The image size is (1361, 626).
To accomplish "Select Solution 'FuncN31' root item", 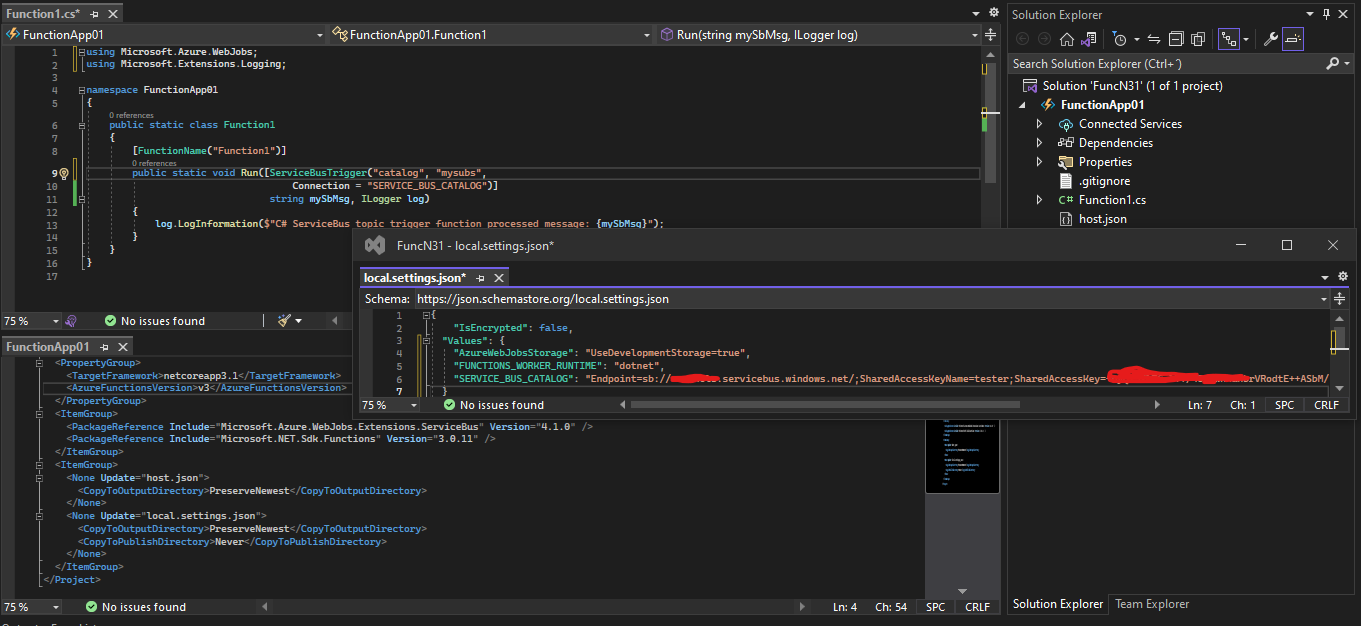I will (x=1132, y=86).
